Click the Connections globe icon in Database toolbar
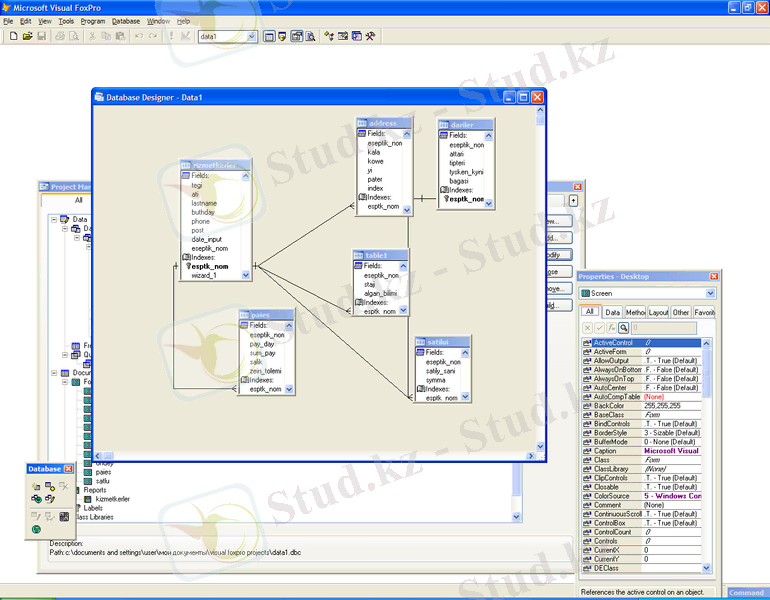 tap(36, 529)
